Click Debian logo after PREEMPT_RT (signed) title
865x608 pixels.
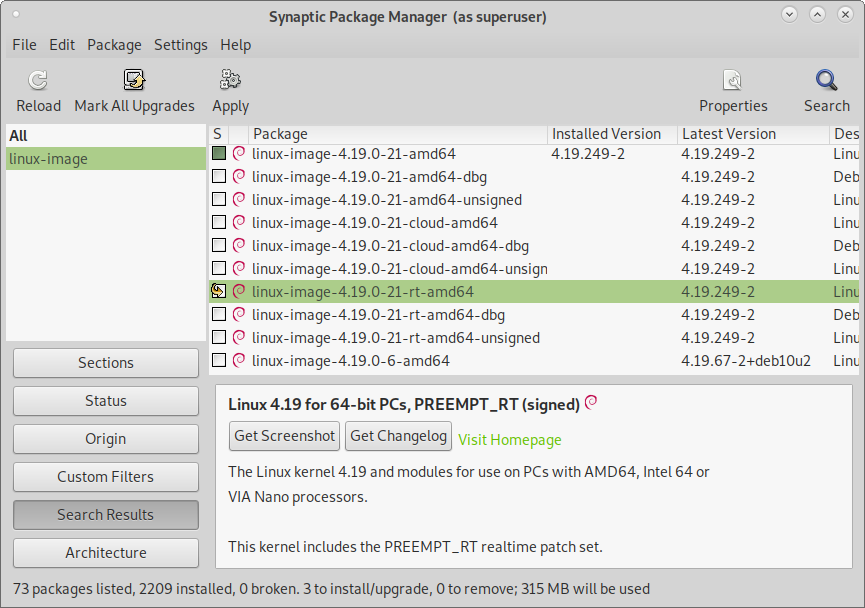click(x=591, y=403)
